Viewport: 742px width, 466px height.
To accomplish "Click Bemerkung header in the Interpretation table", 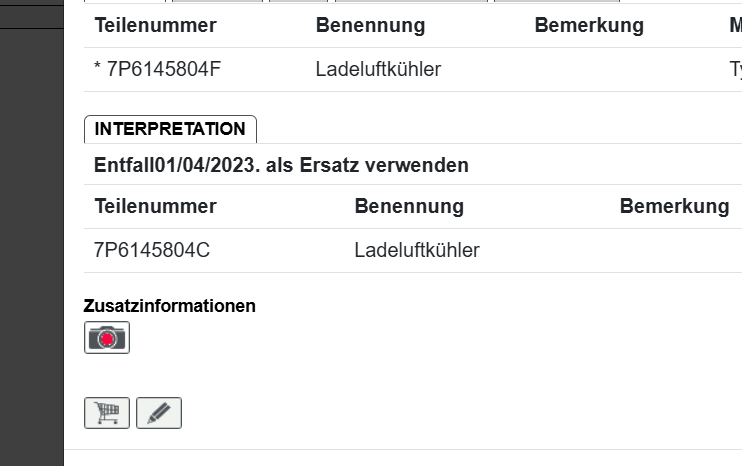I will pos(674,206).
